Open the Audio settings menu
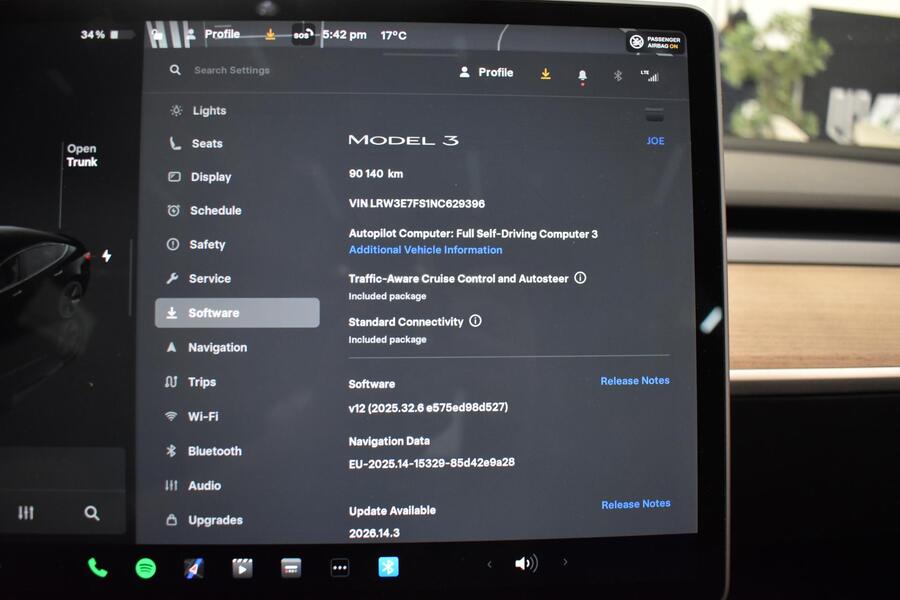The image size is (900, 600). click(x=193, y=486)
